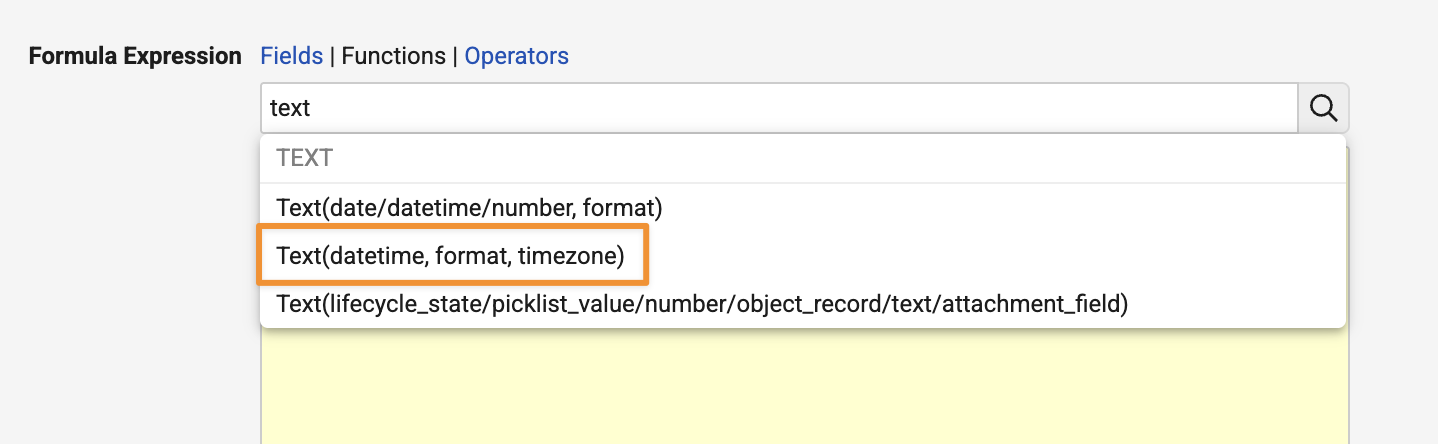The image size is (1438, 444).
Task: Show available Fields for the formula
Action: pyautogui.click(x=291, y=56)
